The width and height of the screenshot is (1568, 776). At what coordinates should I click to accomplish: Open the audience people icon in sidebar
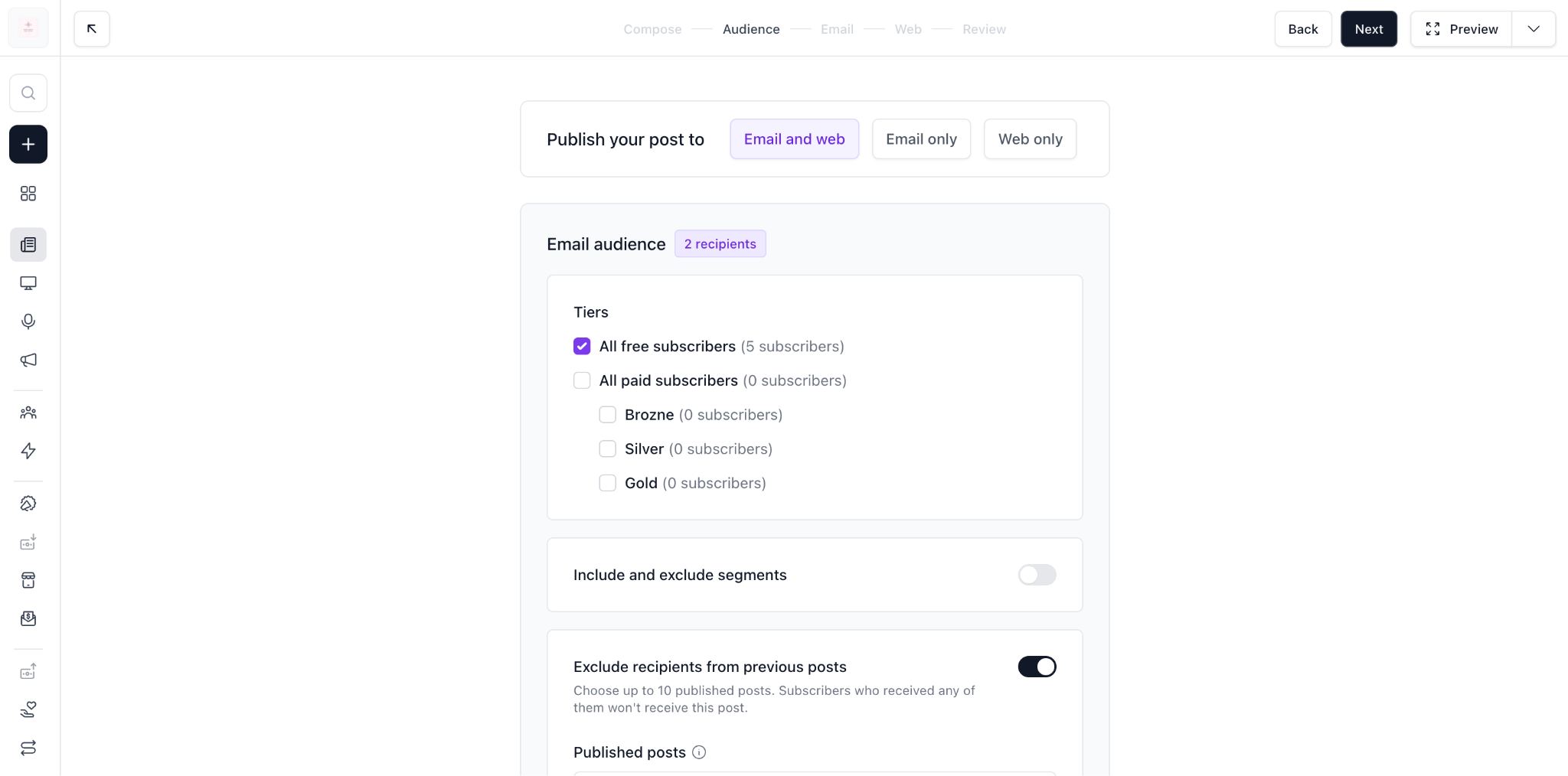coord(28,412)
